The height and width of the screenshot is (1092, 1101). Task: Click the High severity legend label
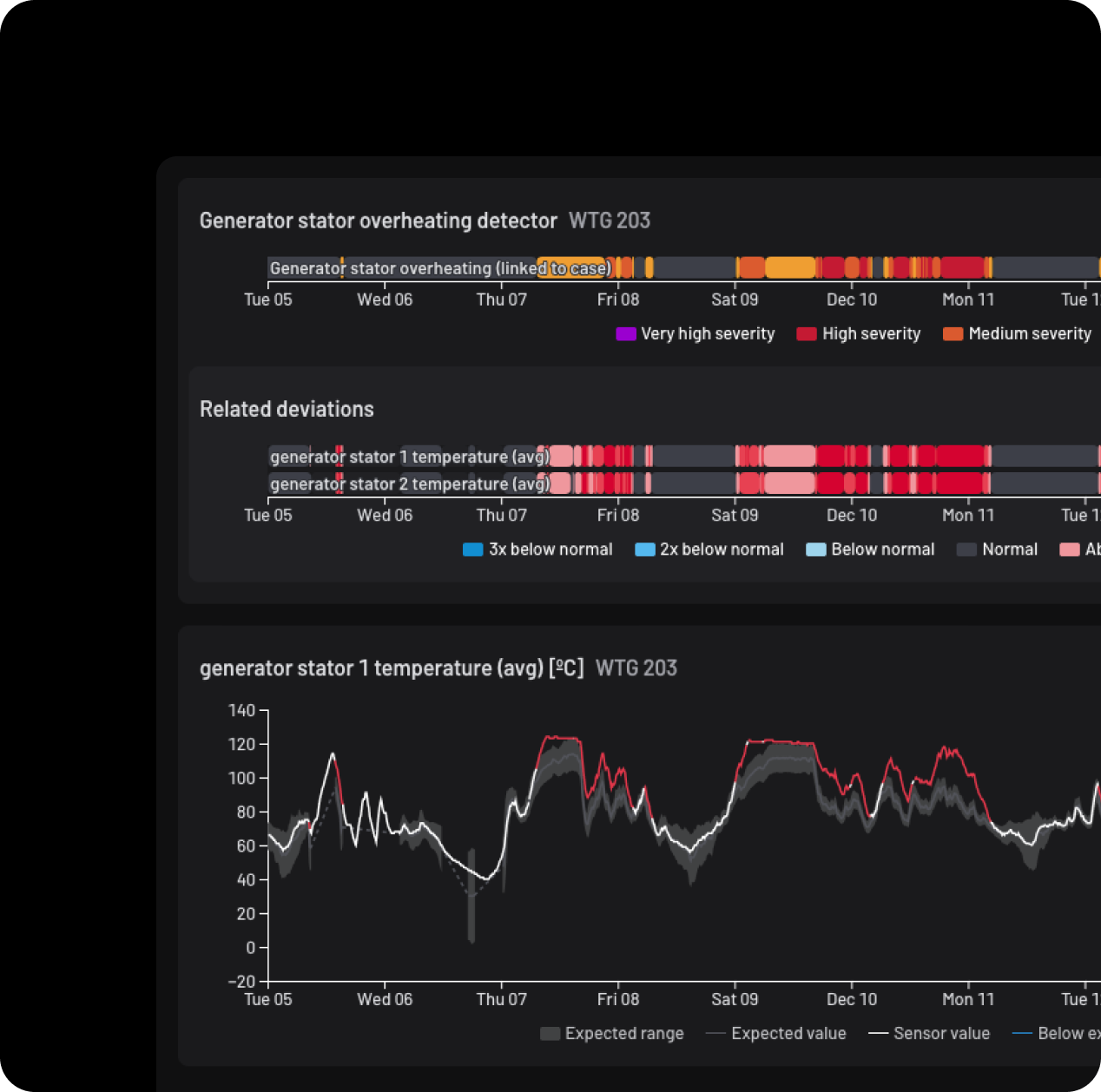(871, 334)
